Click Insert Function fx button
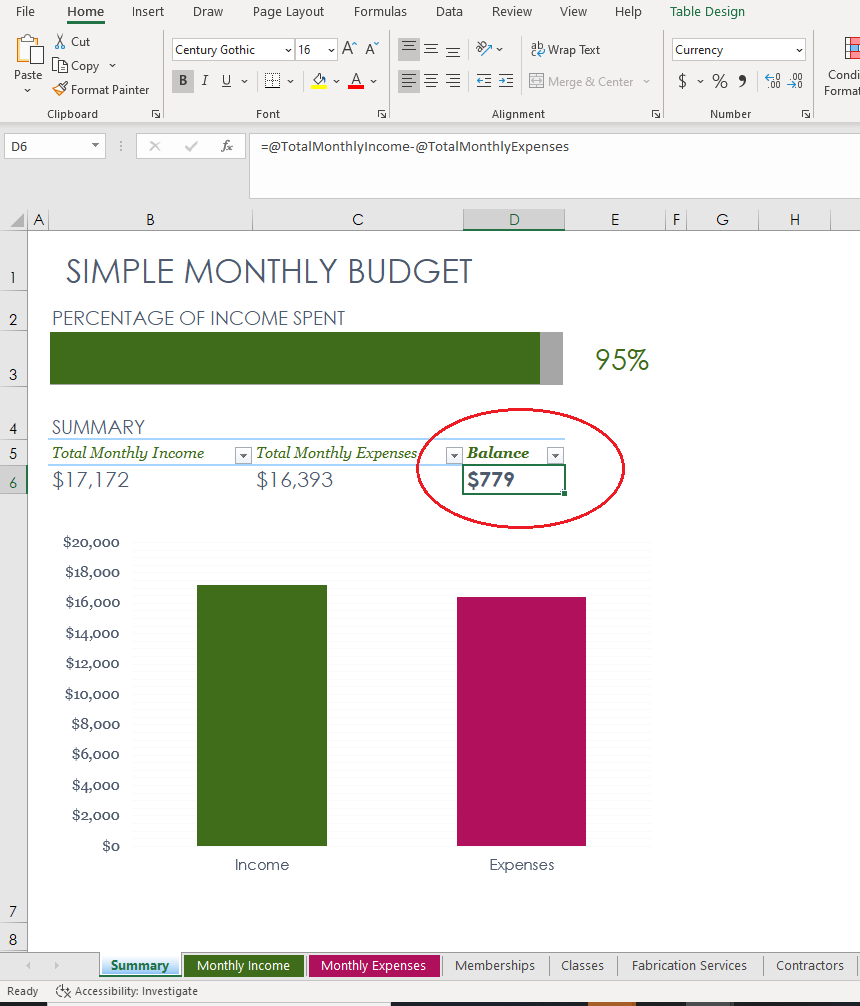860x1006 pixels. click(227, 146)
